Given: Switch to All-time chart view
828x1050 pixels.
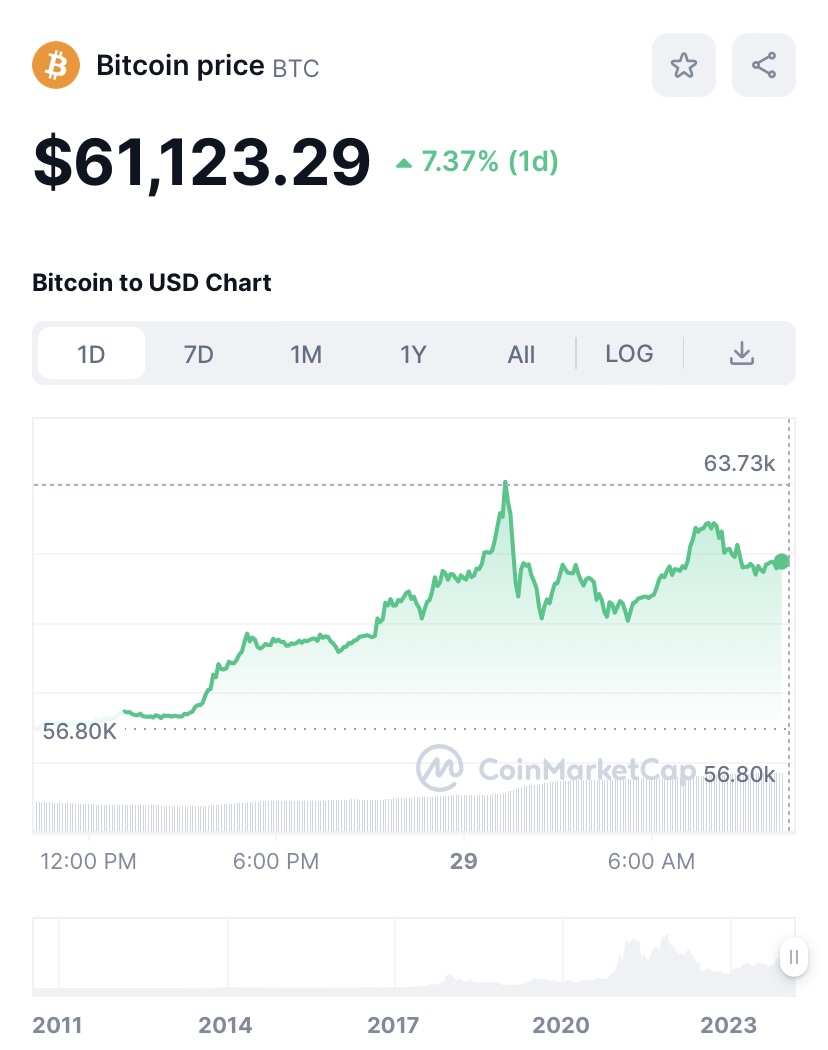Looking at the screenshot, I should point(521,354).
